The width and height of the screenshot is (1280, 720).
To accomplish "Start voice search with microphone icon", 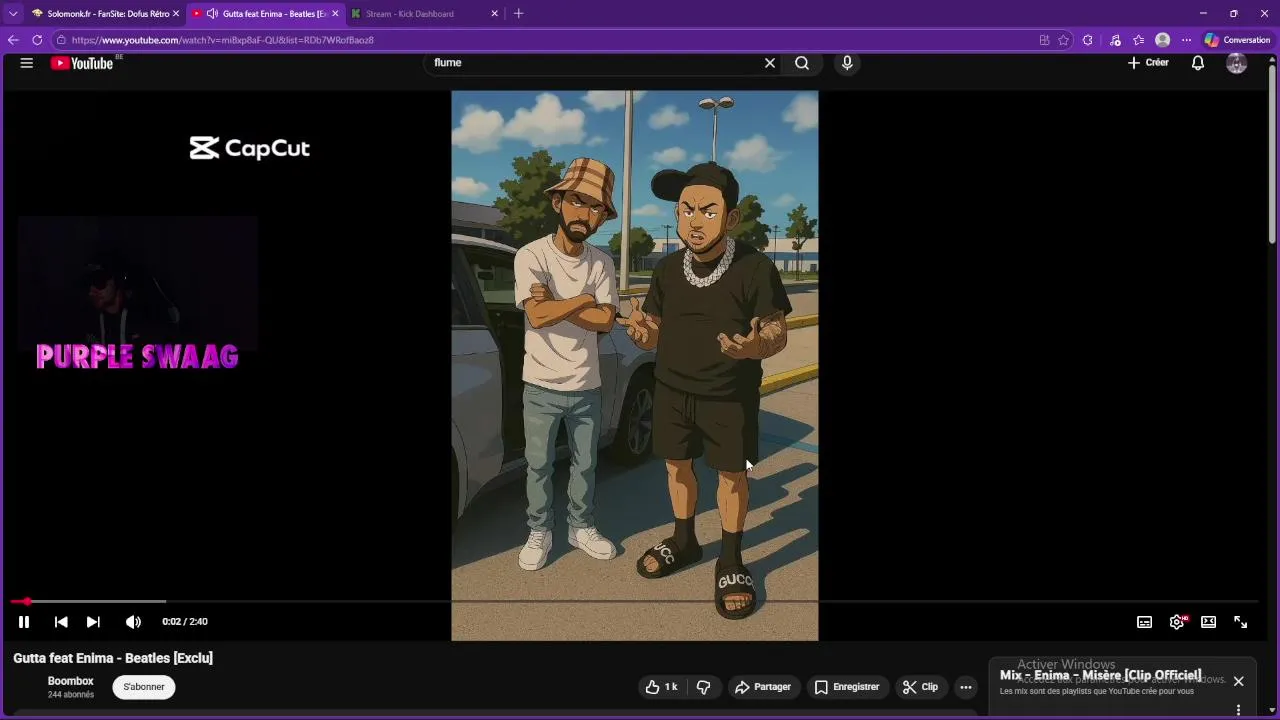I will [x=847, y=63].
